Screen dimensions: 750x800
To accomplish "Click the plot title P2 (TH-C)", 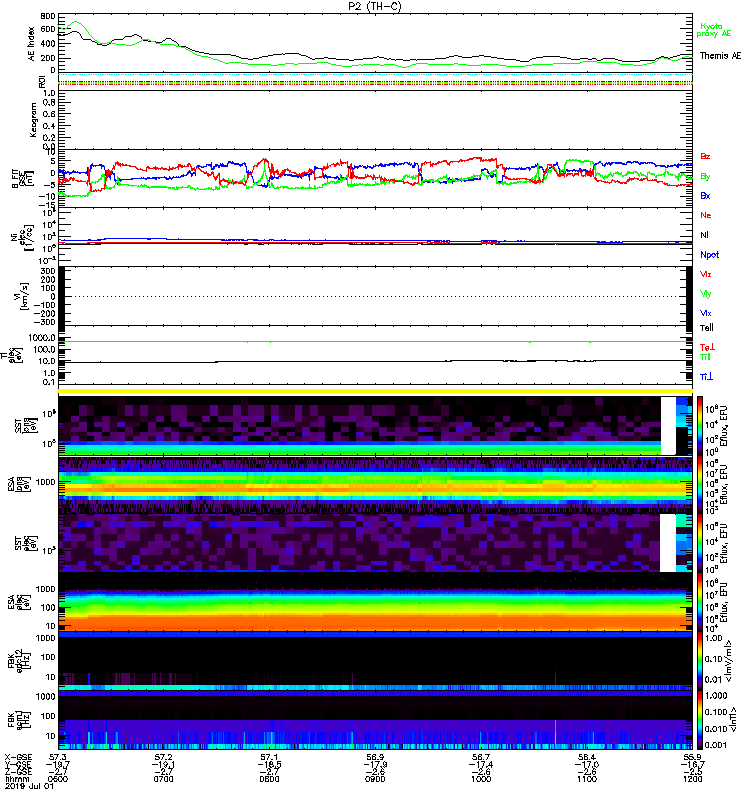I will [x=375, y=6].
